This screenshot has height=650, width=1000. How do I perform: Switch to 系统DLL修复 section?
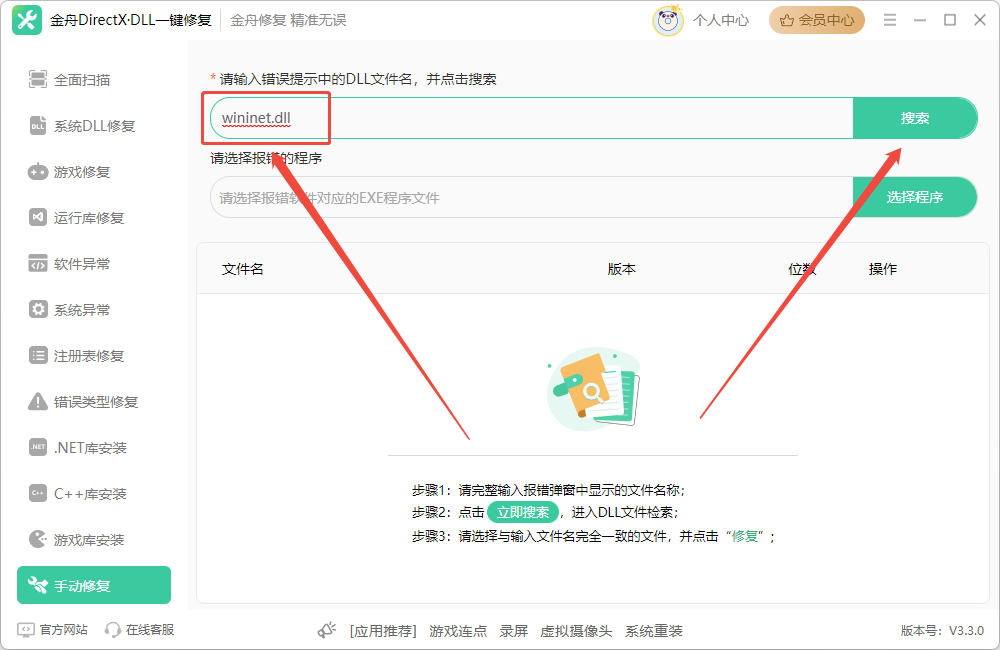pos(94,126)
